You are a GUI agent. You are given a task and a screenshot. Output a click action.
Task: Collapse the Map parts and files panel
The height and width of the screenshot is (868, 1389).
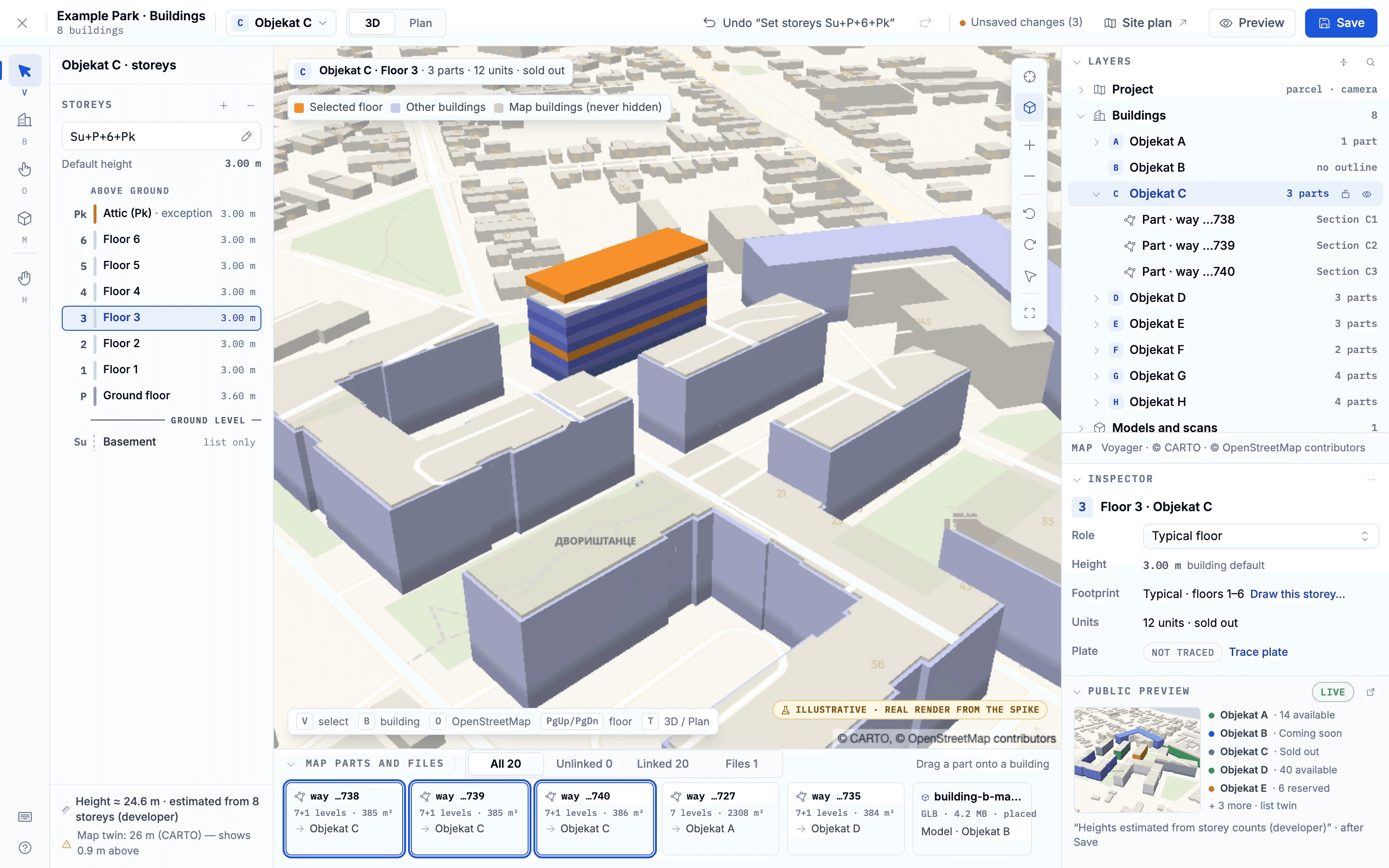click(291, 764)
